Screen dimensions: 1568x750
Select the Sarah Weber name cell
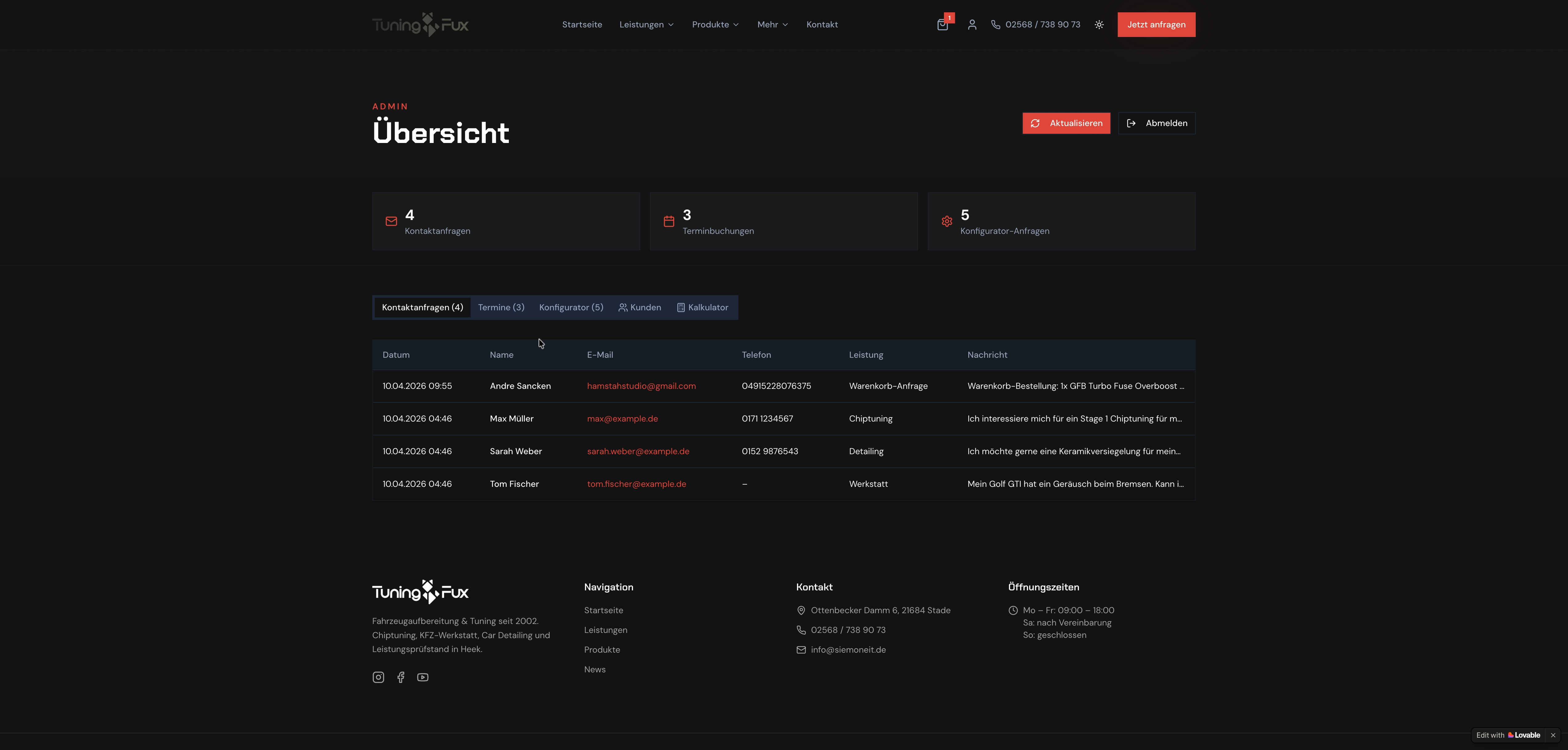pyautogui.click(x=516, y=452)
